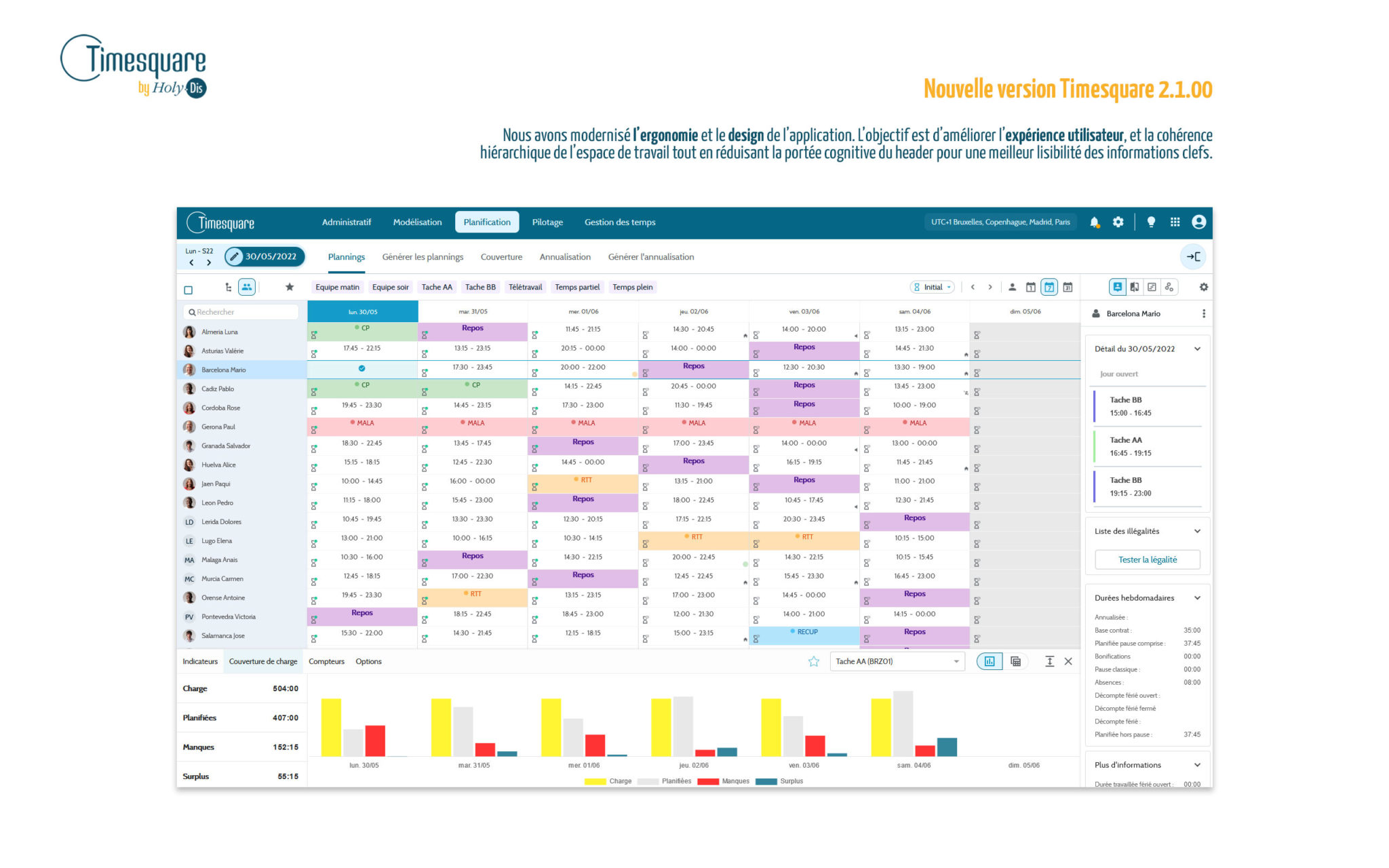Click the teal Surplus legend swatch
Screen dimensions: 1389x868
coord(766,781)
